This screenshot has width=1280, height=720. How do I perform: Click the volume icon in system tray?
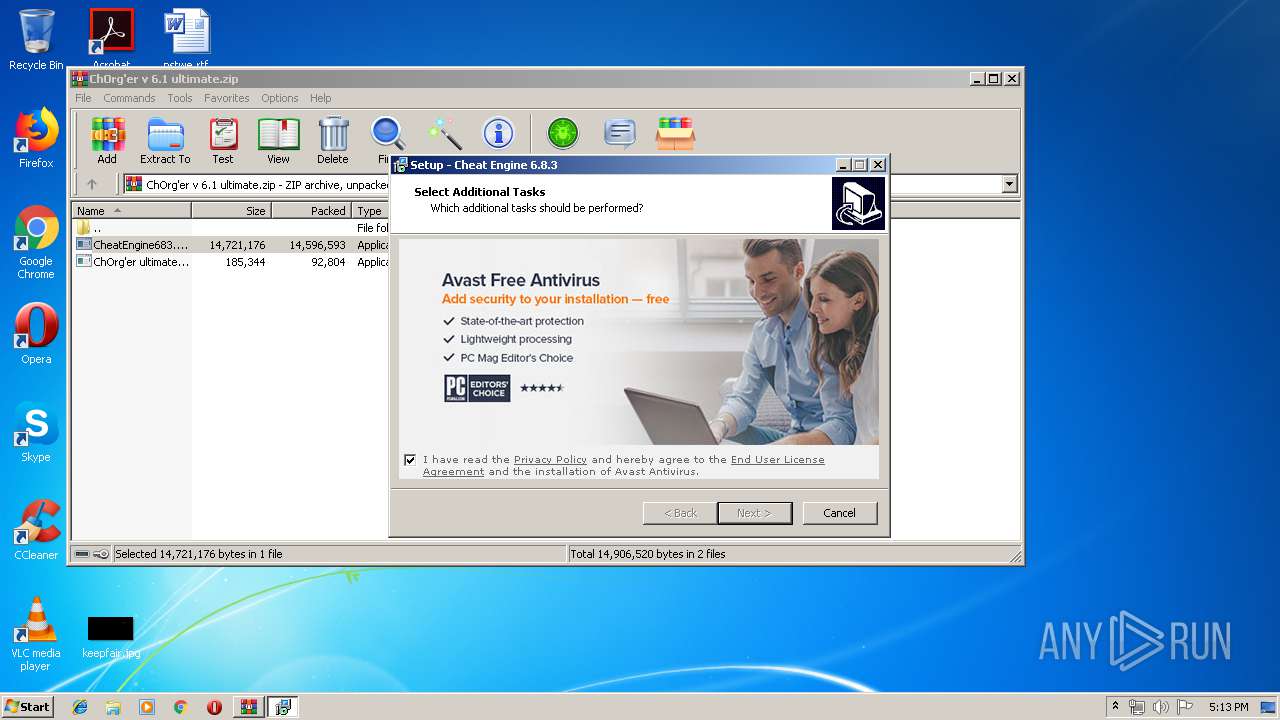click(x=1161, y=707)
